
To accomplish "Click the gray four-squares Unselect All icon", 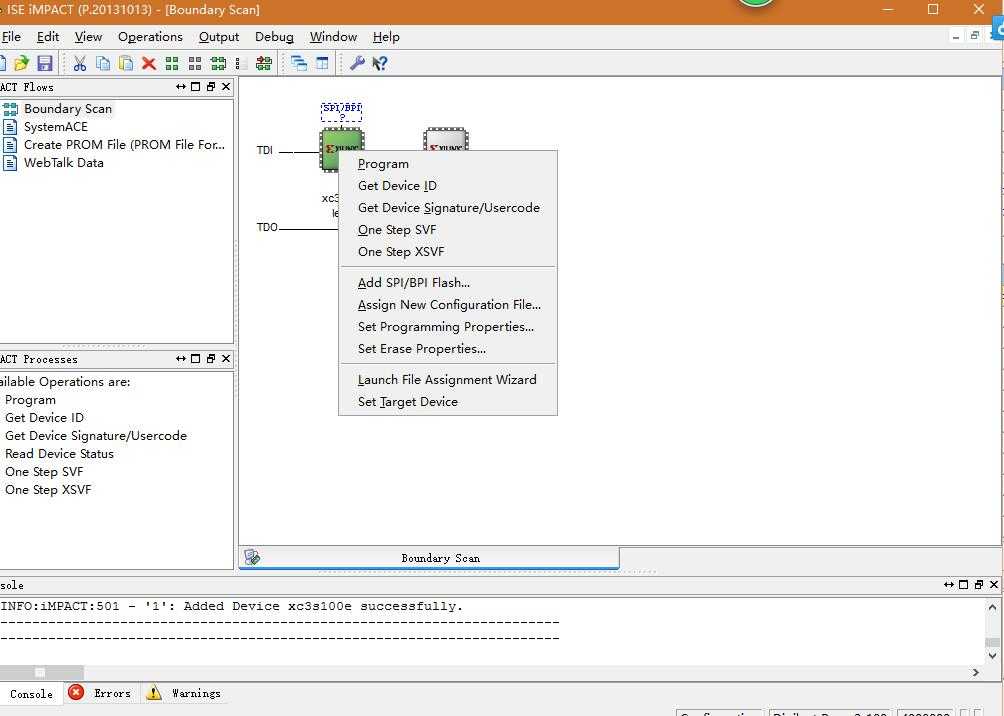I will (195, 63).
